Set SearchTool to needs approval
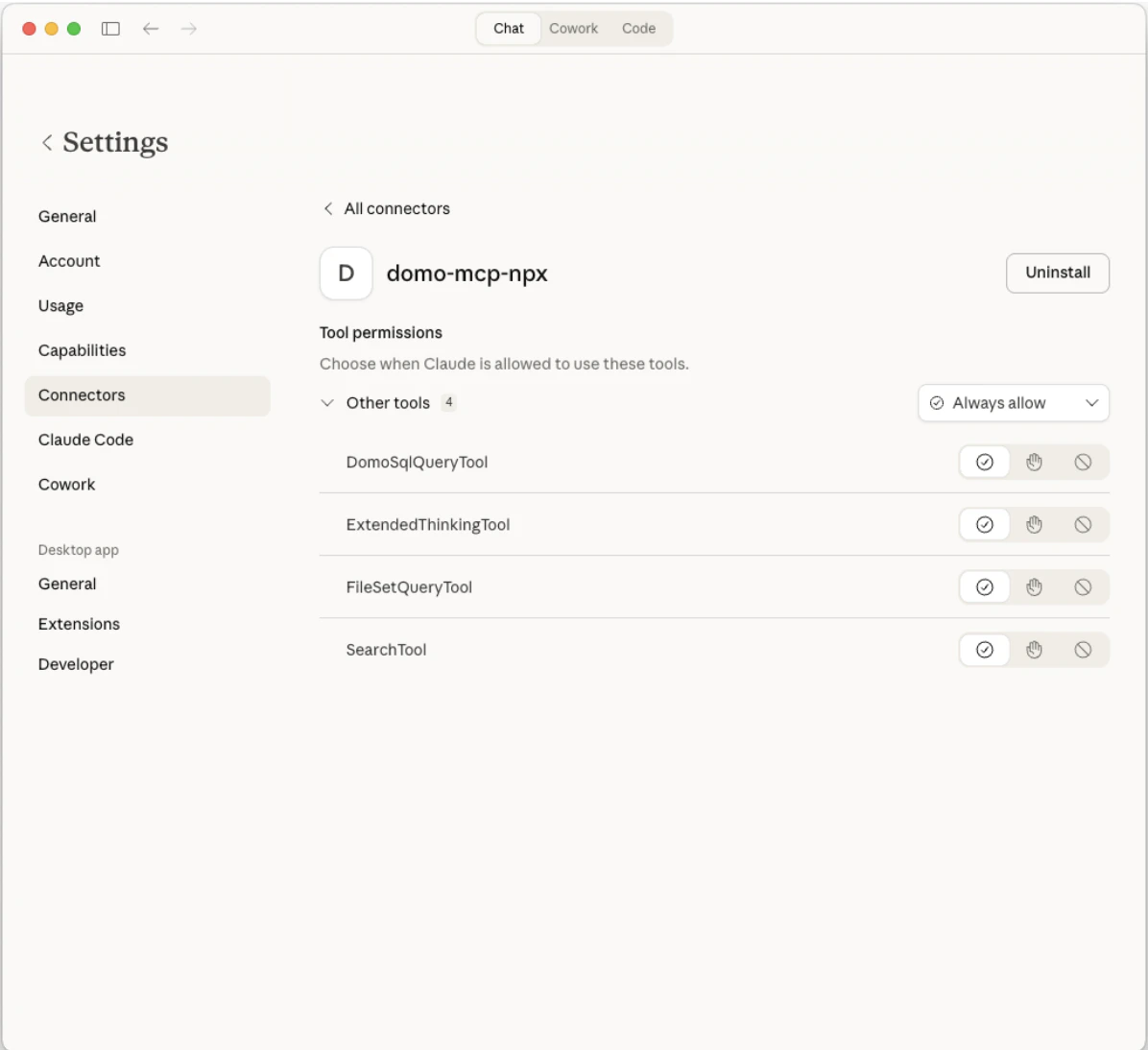The height and width of the screenshot is (1050, 1148). click(1034, 650)
